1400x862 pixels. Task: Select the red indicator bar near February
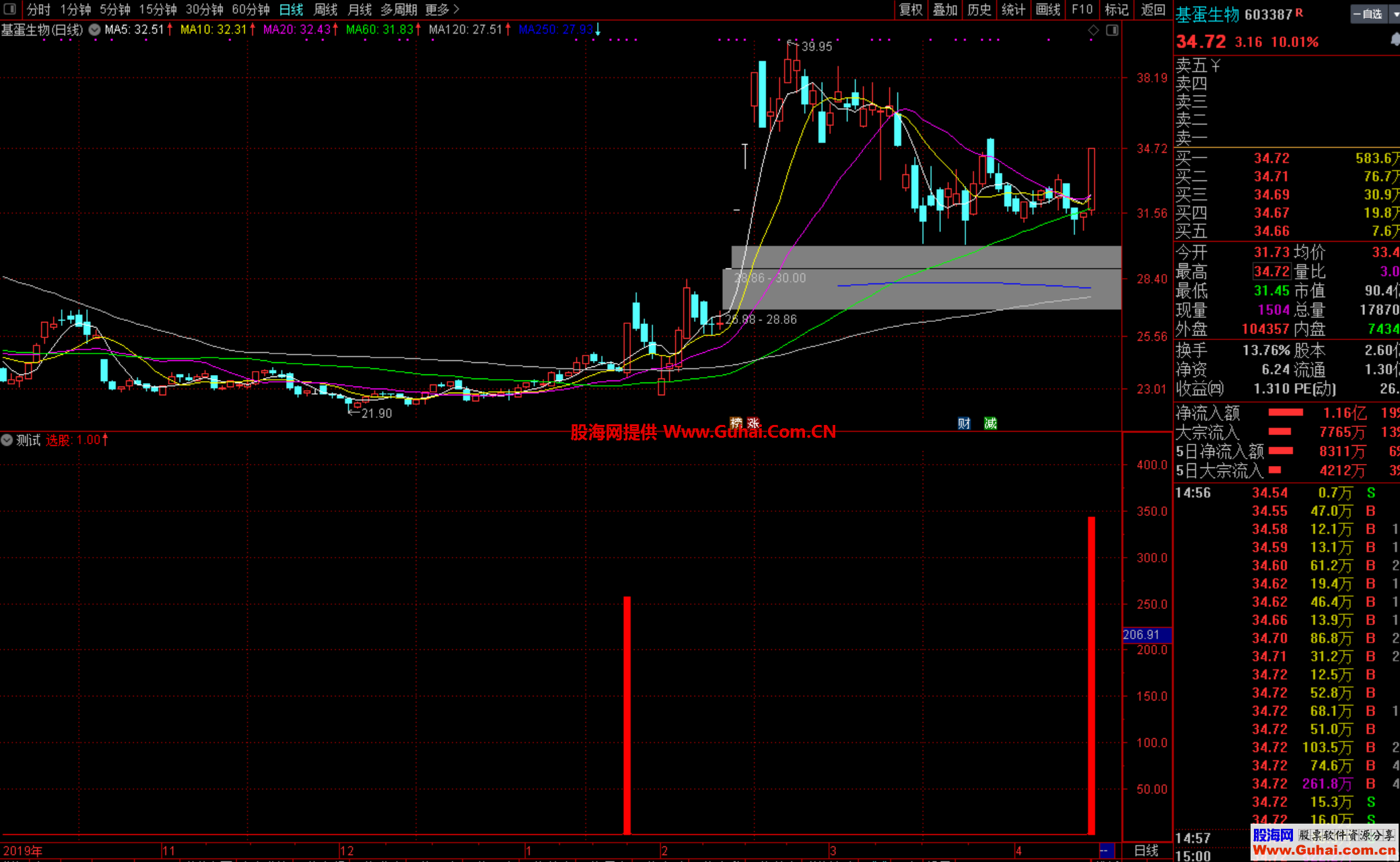[627, 715]
